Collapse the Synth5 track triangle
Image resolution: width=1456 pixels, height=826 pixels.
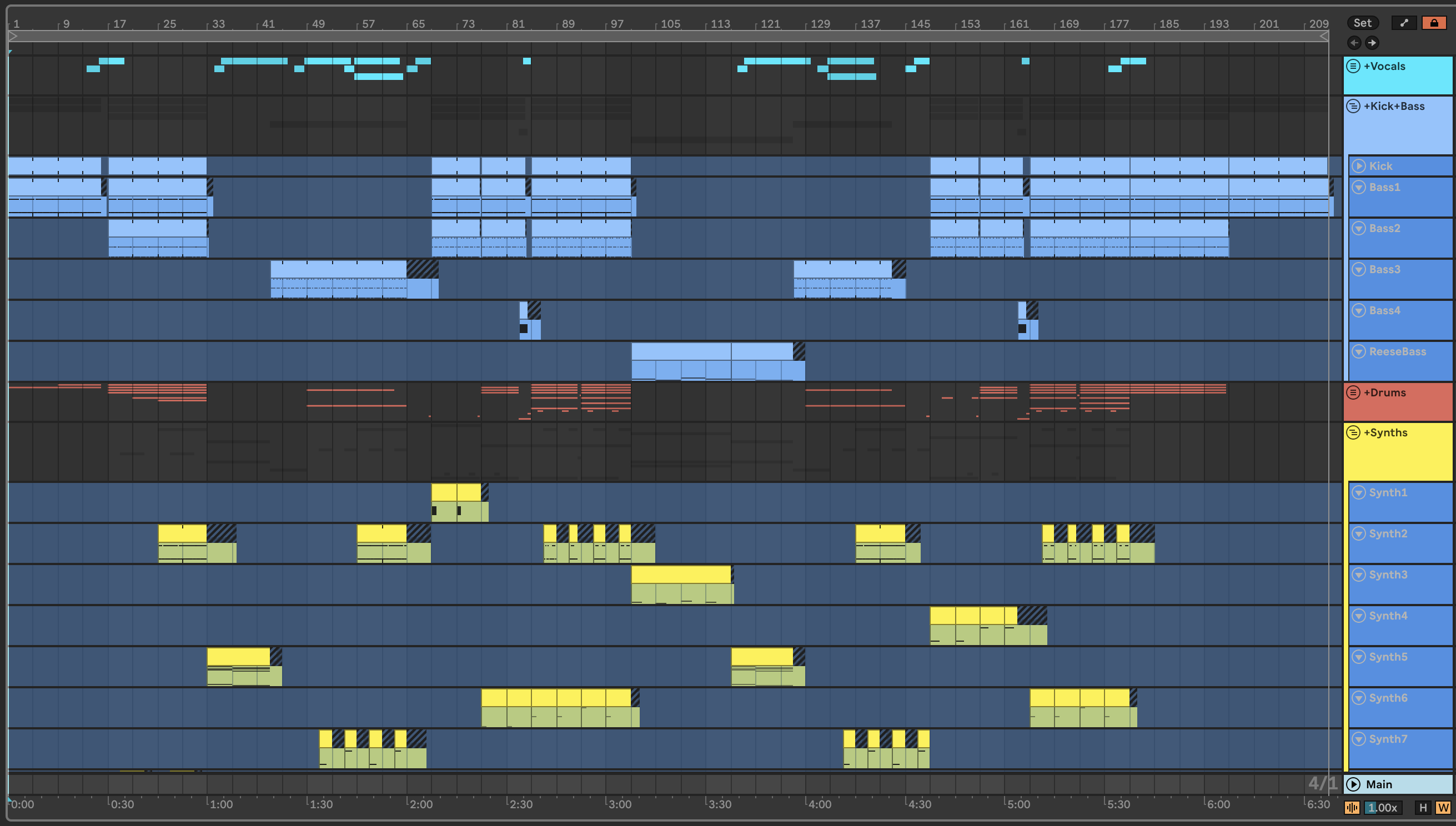[x=1358, y=656]
